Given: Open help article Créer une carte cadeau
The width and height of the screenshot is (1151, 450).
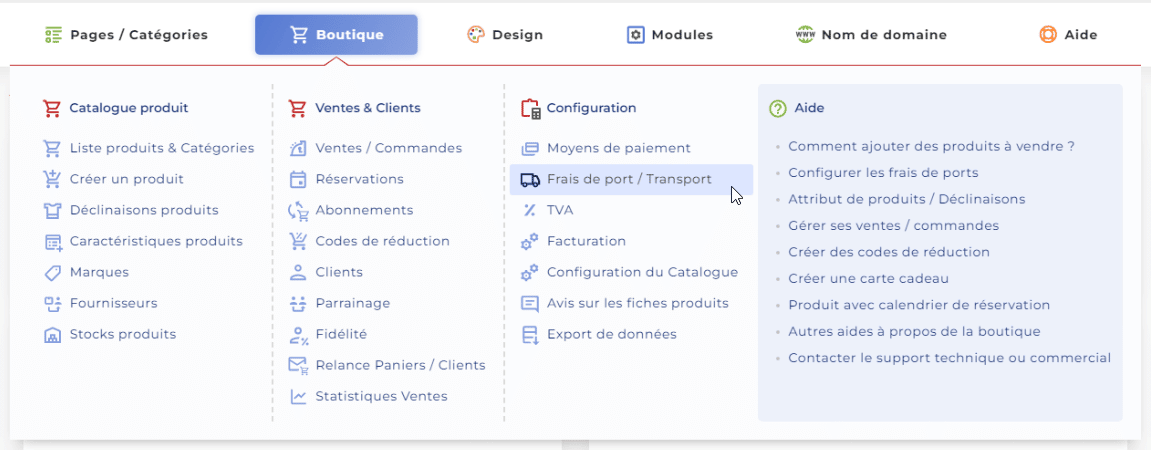Looking at the screenshot, I should pyautogui.click(x=868, y=279).
